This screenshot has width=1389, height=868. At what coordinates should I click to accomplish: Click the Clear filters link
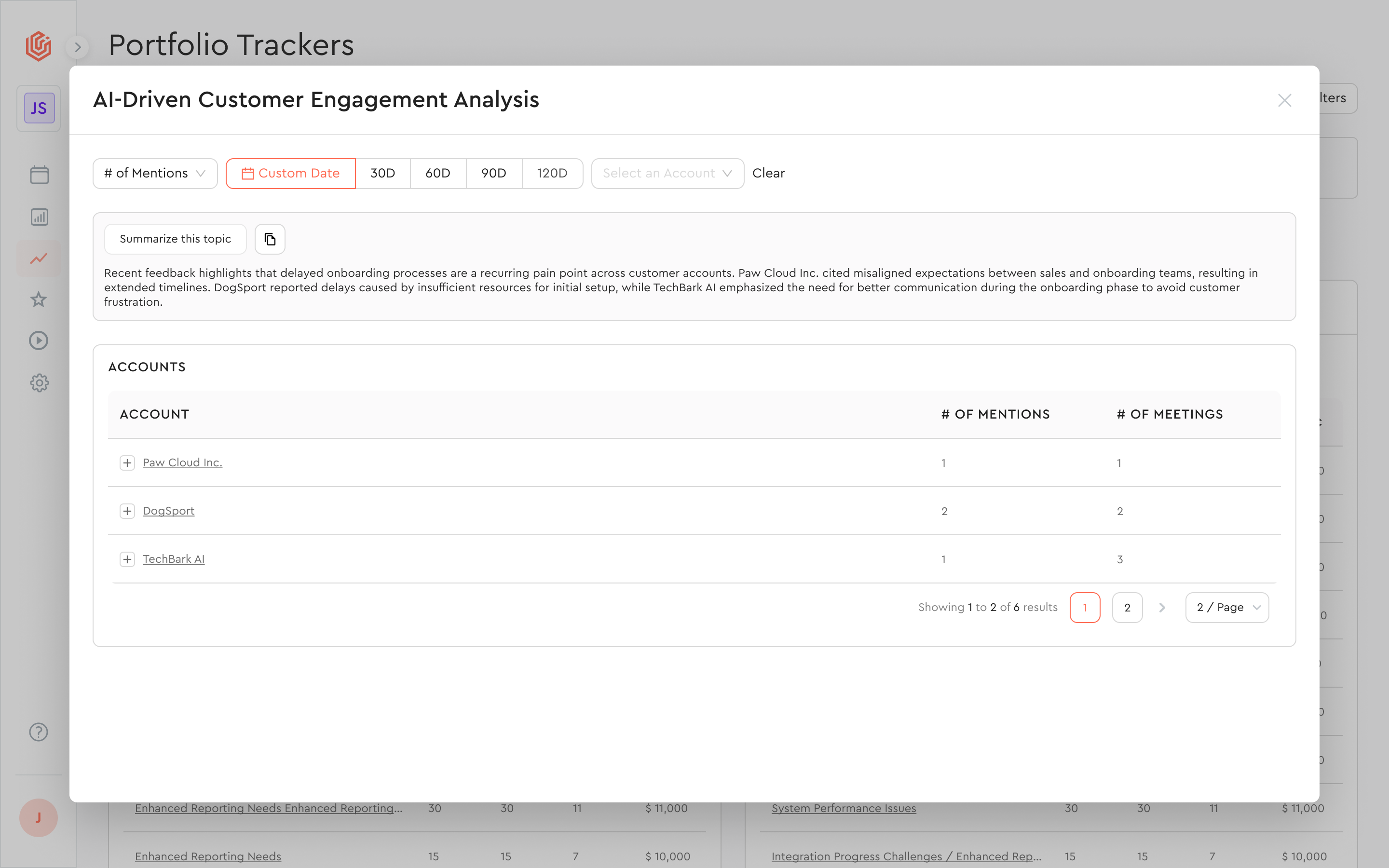(768, 174)
